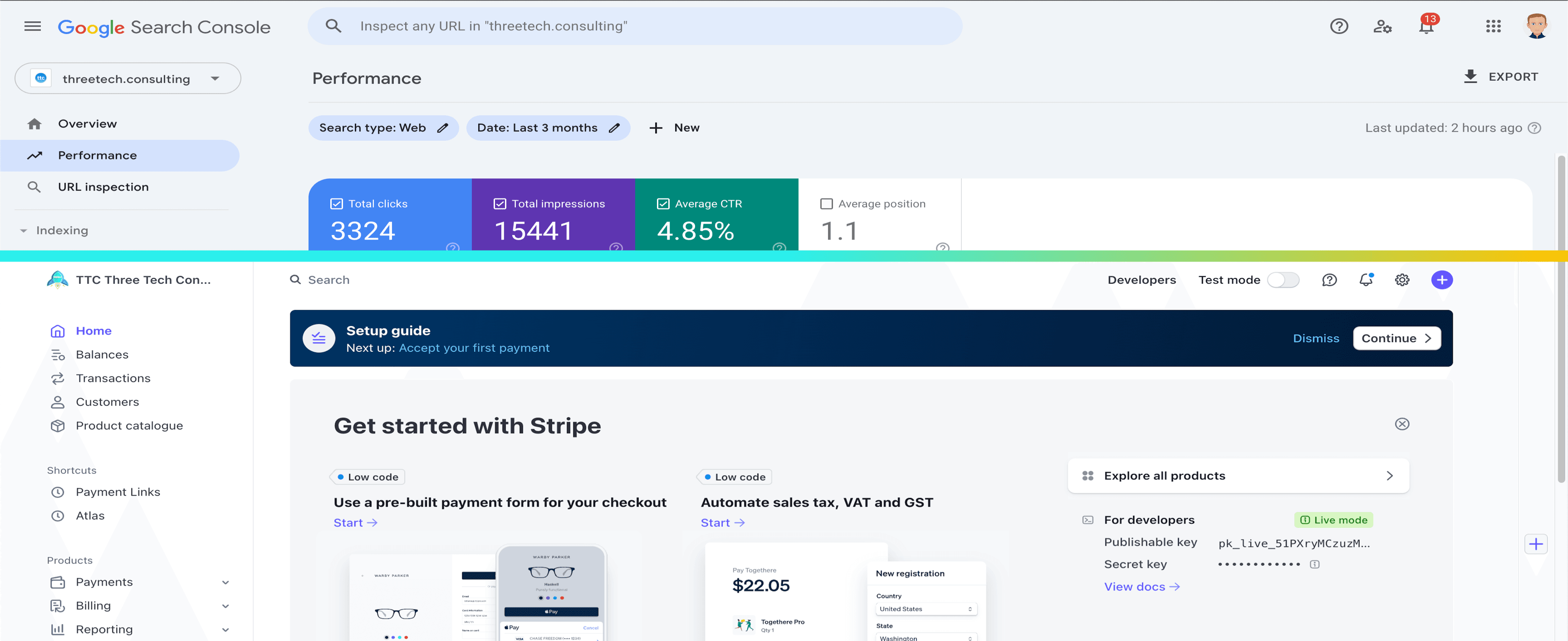Click the TTC Three Tech rocket logo

point(57,280)
